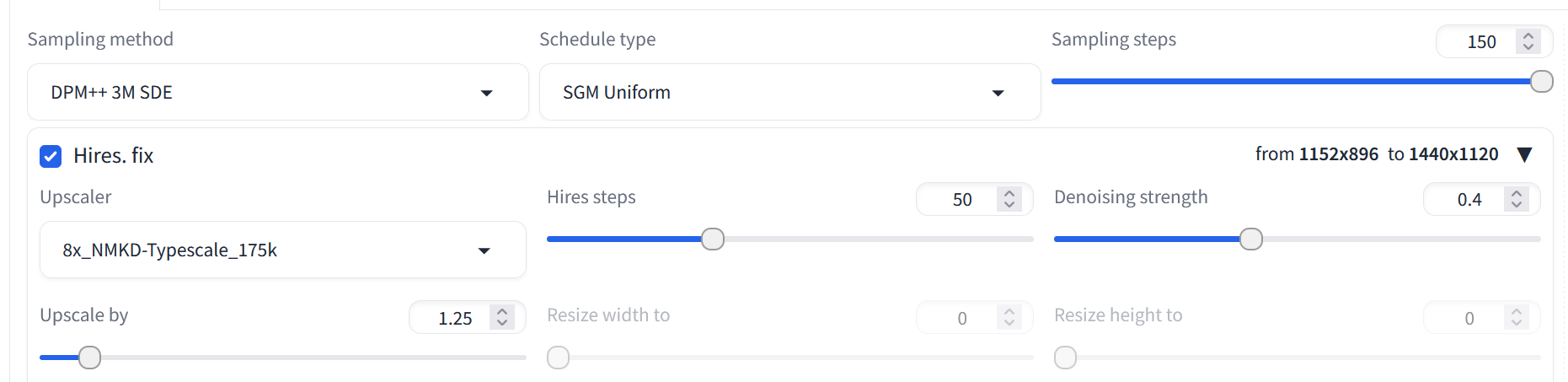Click the Denoising strength slider handle

1251,239
